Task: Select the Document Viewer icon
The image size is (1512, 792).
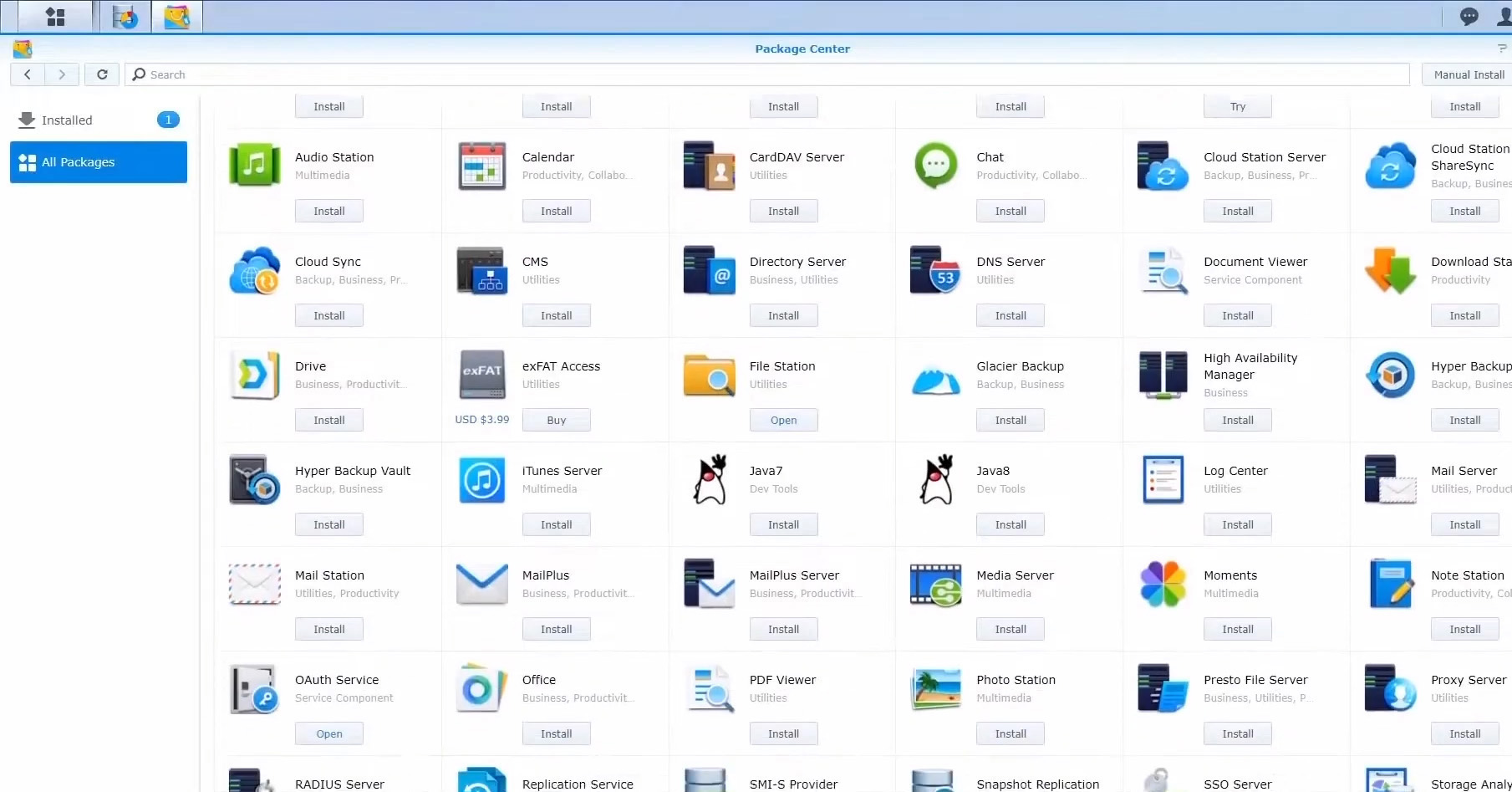Action: [x=1163, y=269]
